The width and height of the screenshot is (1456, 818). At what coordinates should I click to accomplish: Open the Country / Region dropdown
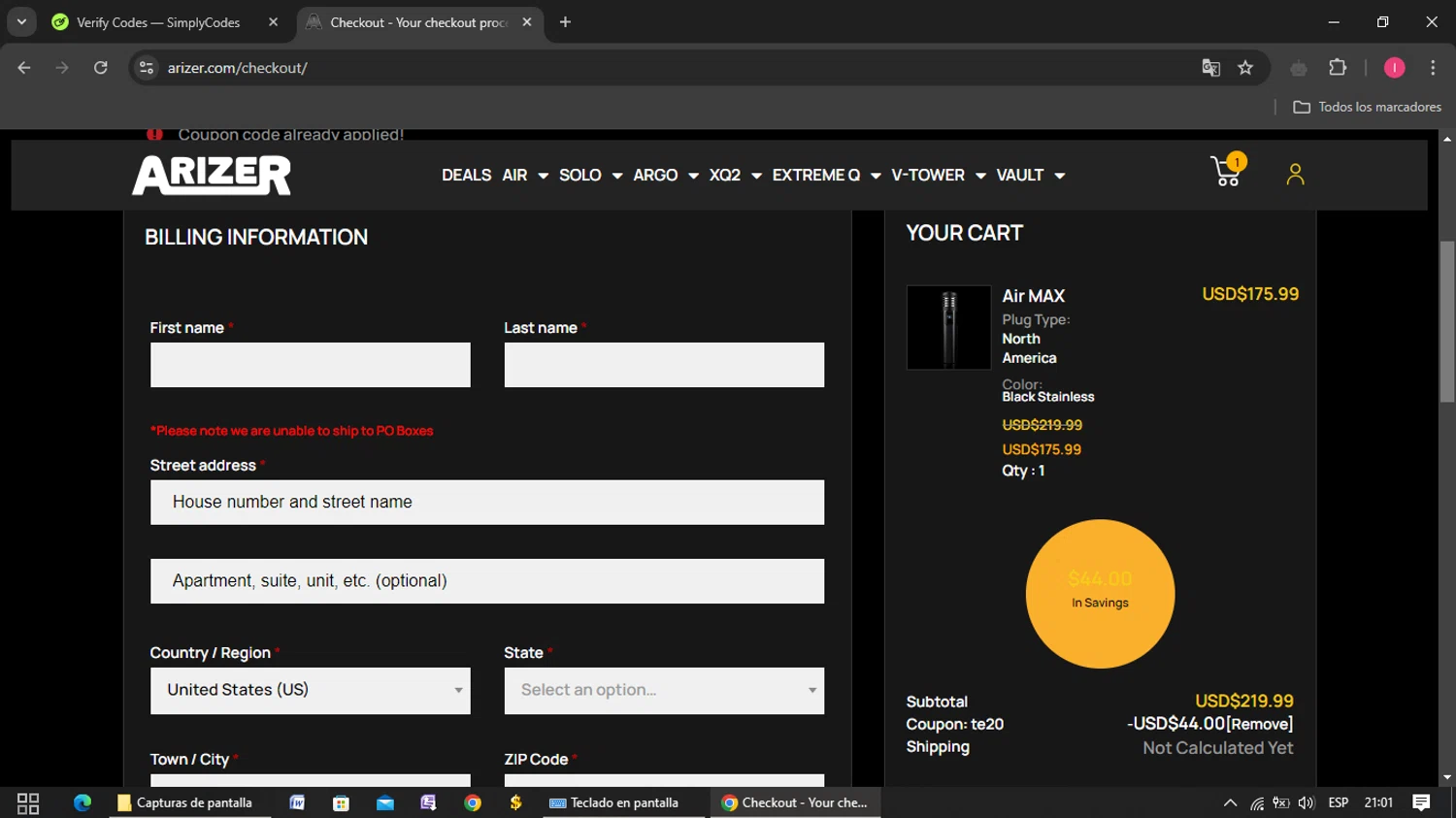click(x=311, y=690)
